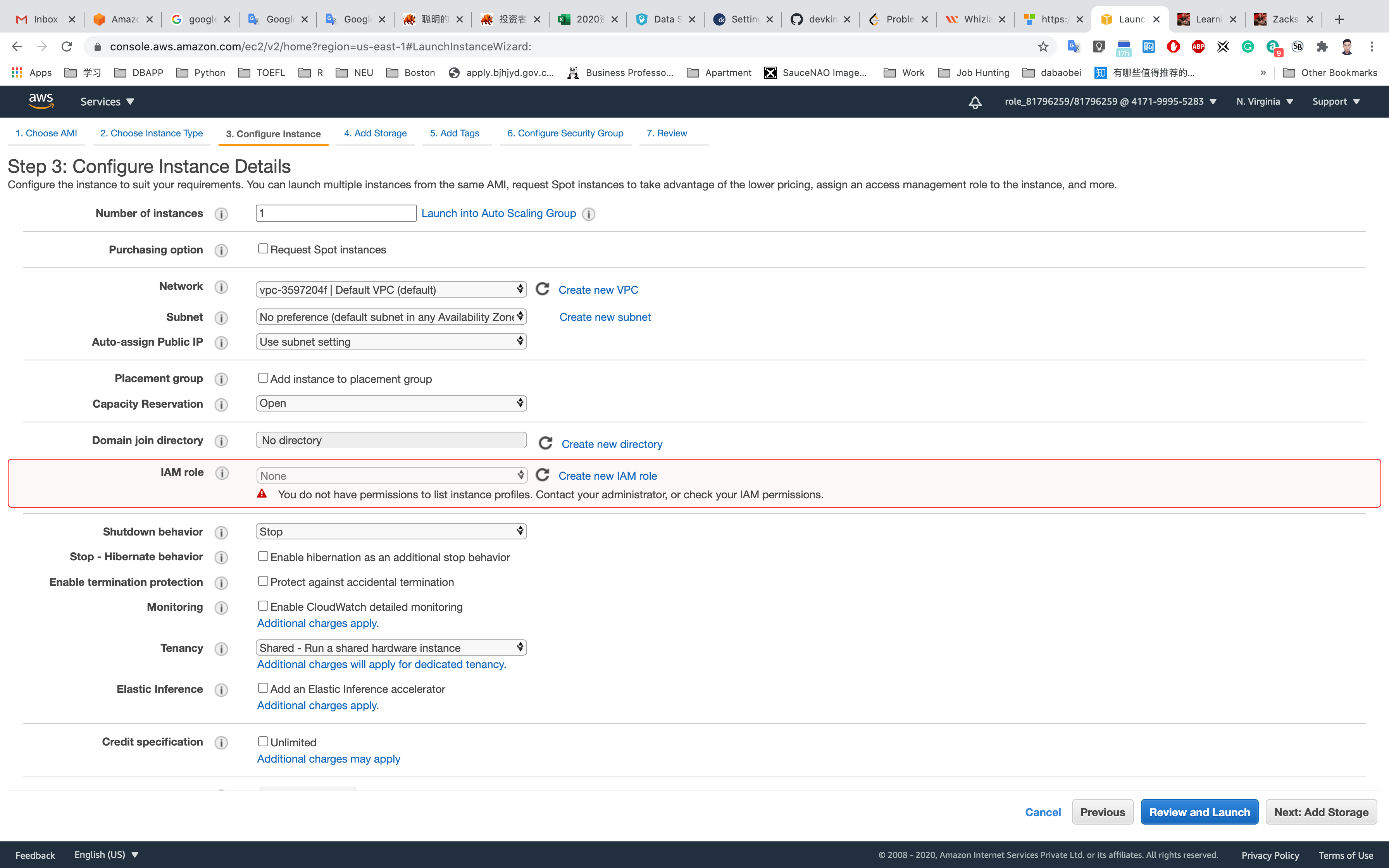Image resolution: width=1389 pixels, height=868 pixels.
Task: Click info icon beside Shutdown behavior
Action: coord(221,532)
